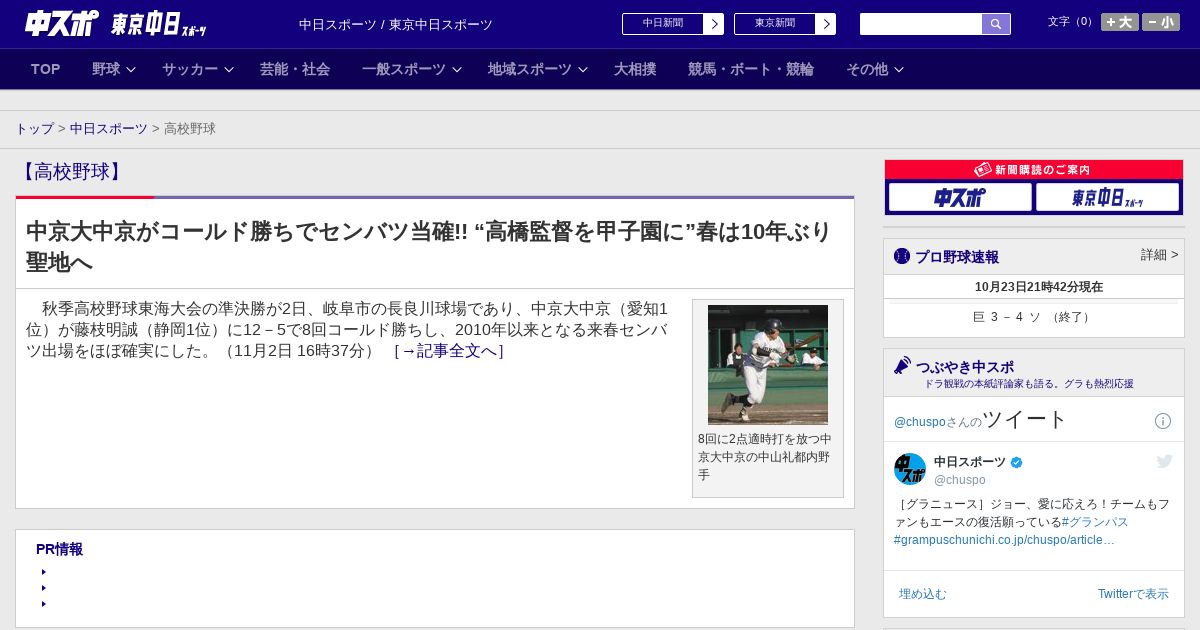Click 中日スポーツ breadcrumb link
The height and width of the screenshot is (630, 1200).
pos(108,129)
